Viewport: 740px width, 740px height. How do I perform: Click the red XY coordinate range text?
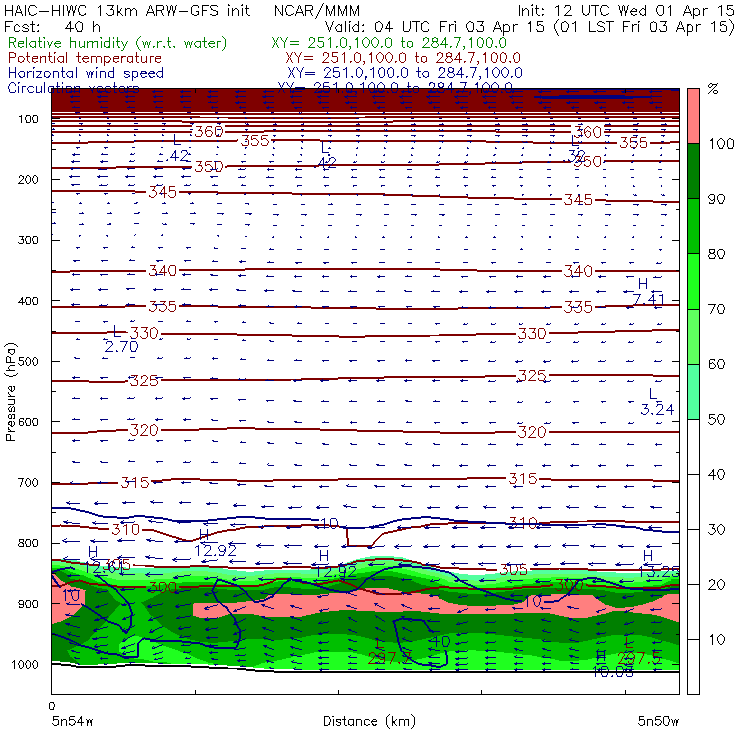point(403,58)
